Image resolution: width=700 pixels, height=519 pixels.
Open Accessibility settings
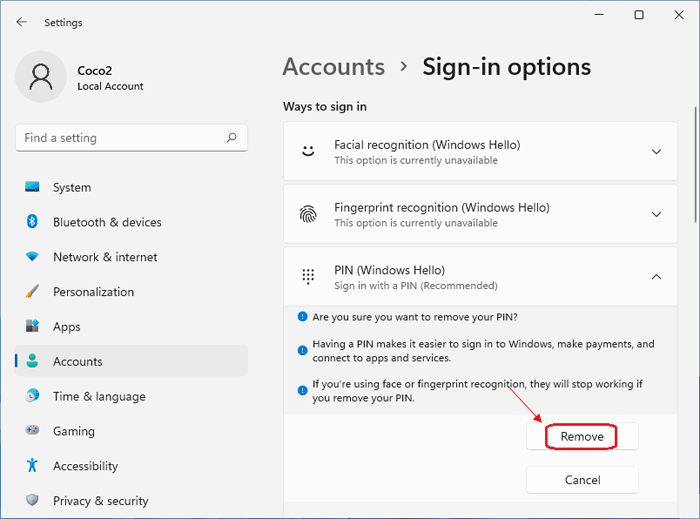[x=131, y=466]
